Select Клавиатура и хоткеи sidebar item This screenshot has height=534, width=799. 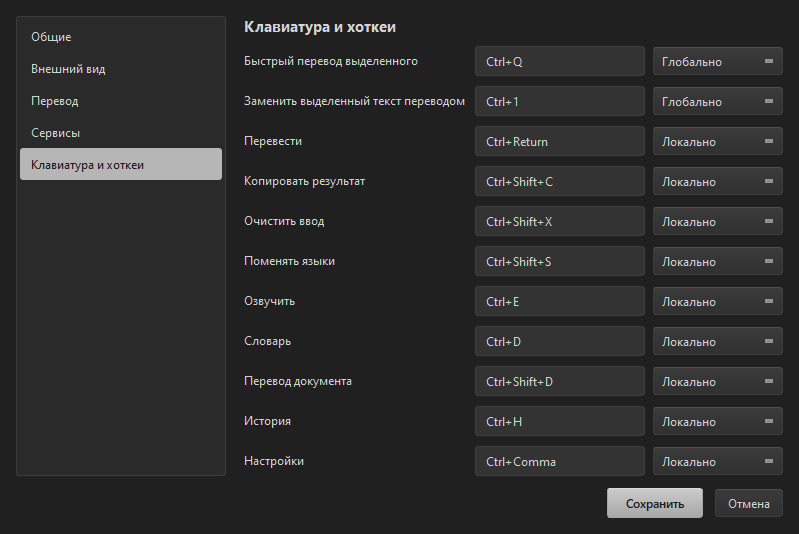click(x=121, y=164)
